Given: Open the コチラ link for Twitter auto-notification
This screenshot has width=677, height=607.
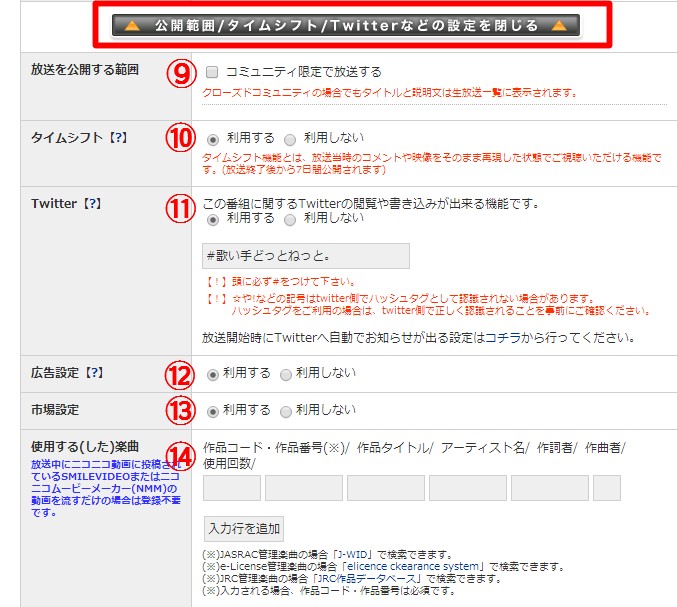Looking at the screenshot, I should [500, 339].
